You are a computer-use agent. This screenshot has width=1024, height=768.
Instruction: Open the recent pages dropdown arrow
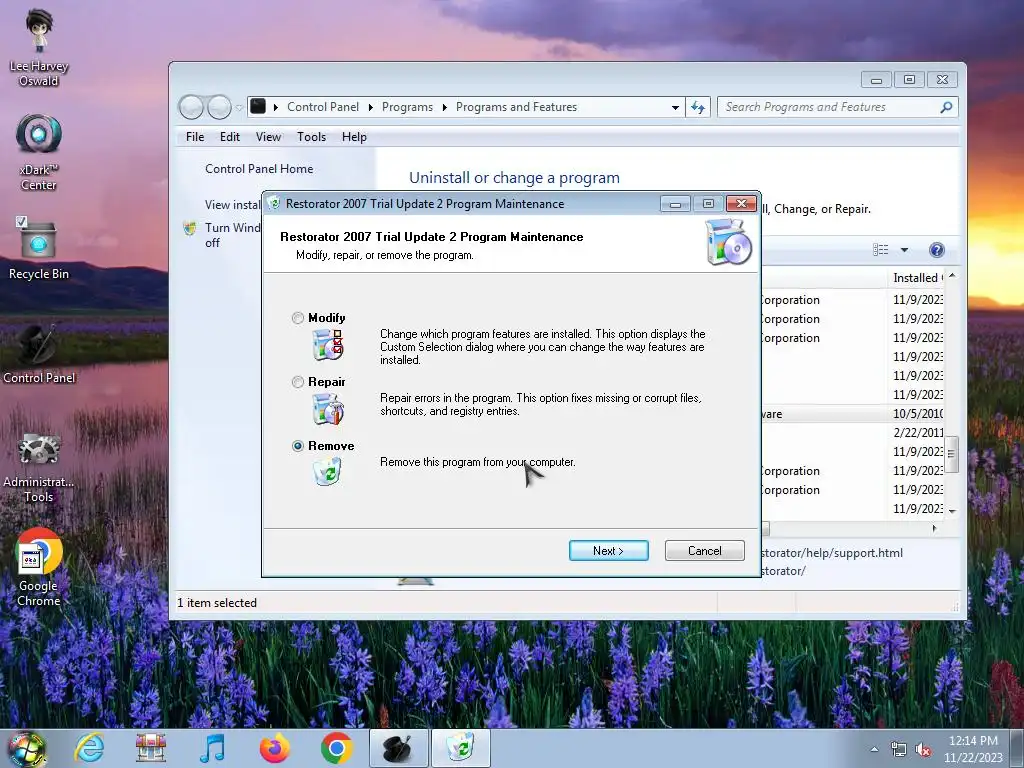[239, 107]
